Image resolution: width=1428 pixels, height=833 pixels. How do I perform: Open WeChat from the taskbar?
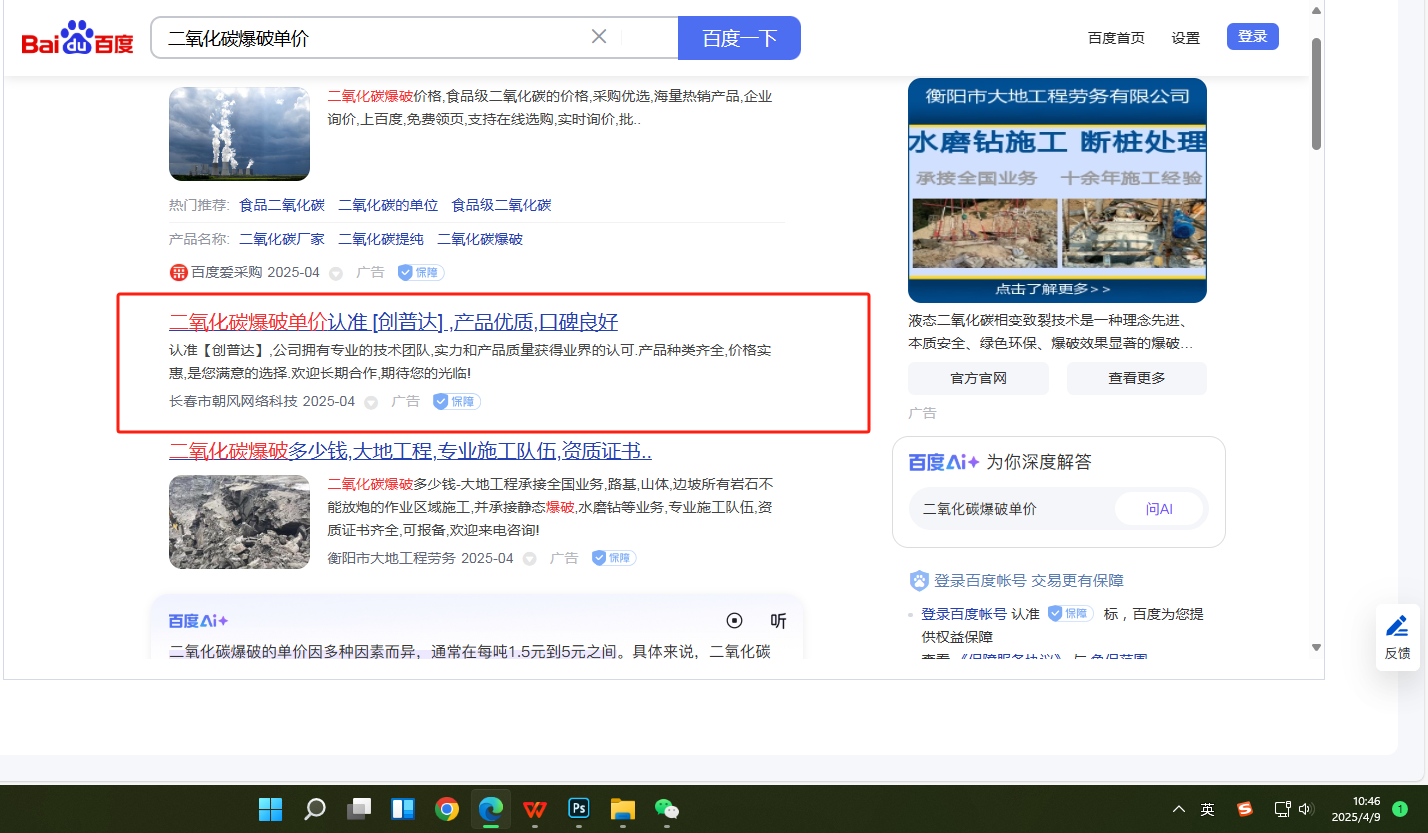coord(666,808)
